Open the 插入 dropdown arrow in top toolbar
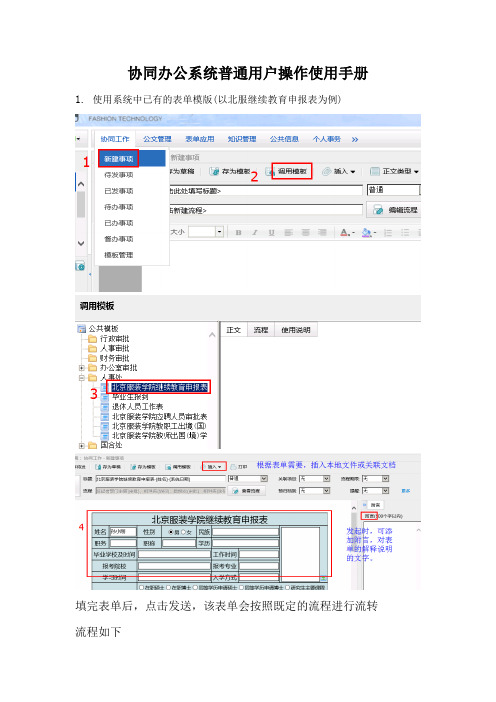 (x=353, y=172)
